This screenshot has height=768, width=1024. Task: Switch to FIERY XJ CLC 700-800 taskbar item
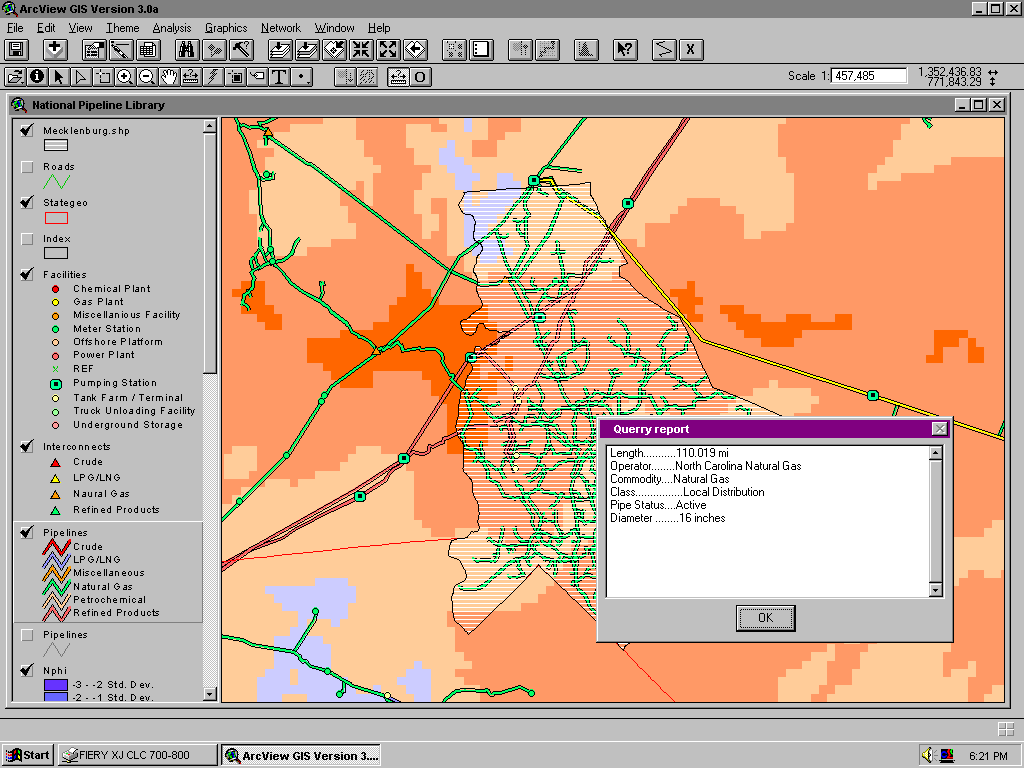[137, 756]
